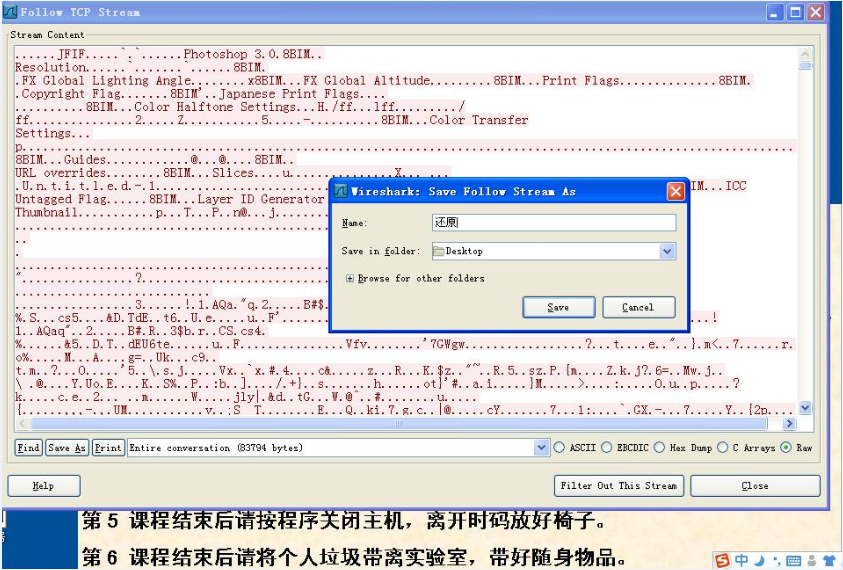This screenshot has width=843, height=570.
Task: Click the Sogou input method logo icon
Action: [x=723, y=560]
